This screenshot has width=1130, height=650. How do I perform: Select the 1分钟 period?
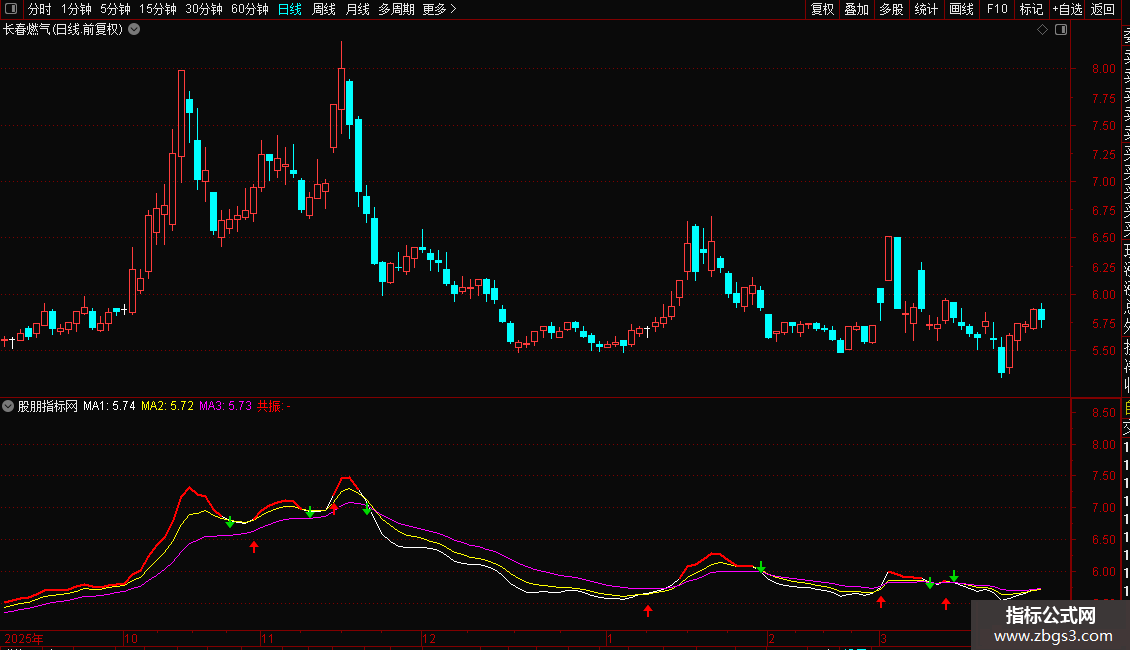click(76, 9)
